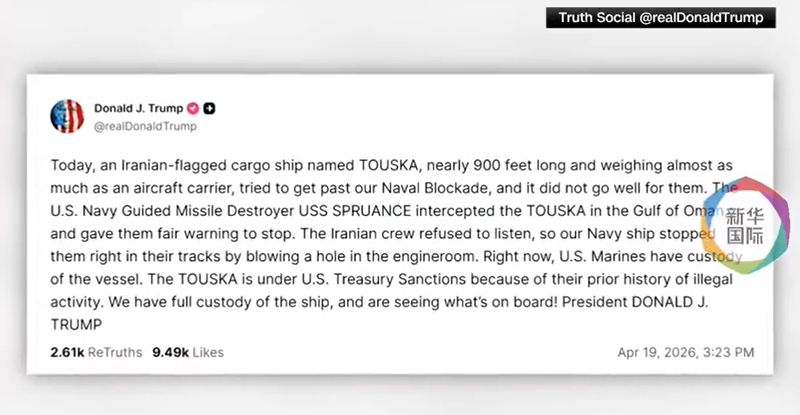Click the red verified checkmark badge
The height and width of the screenshot is (415, 800).
coord(192,107)
